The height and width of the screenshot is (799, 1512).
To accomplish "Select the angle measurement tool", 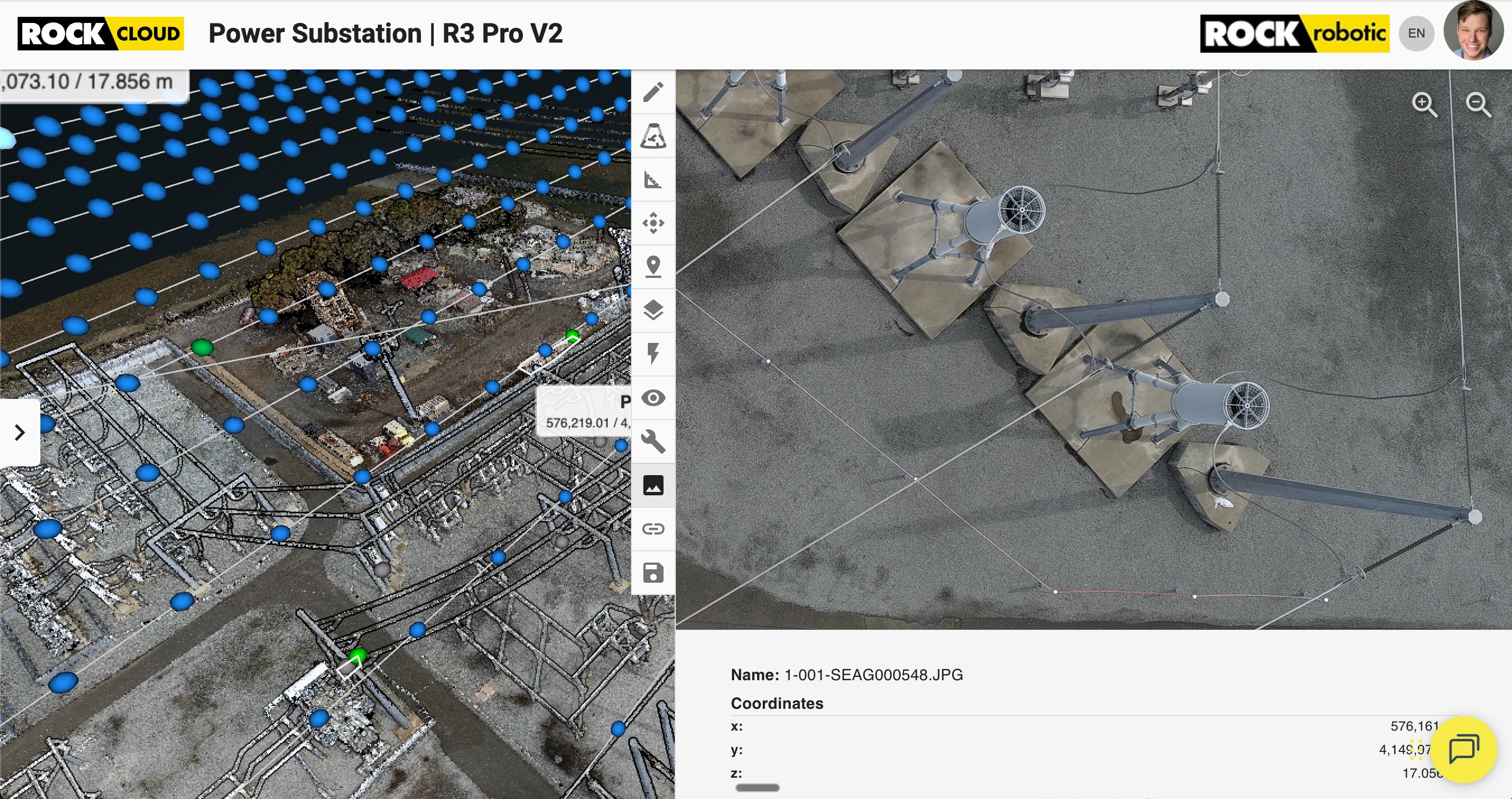I will tap(653, 179).
